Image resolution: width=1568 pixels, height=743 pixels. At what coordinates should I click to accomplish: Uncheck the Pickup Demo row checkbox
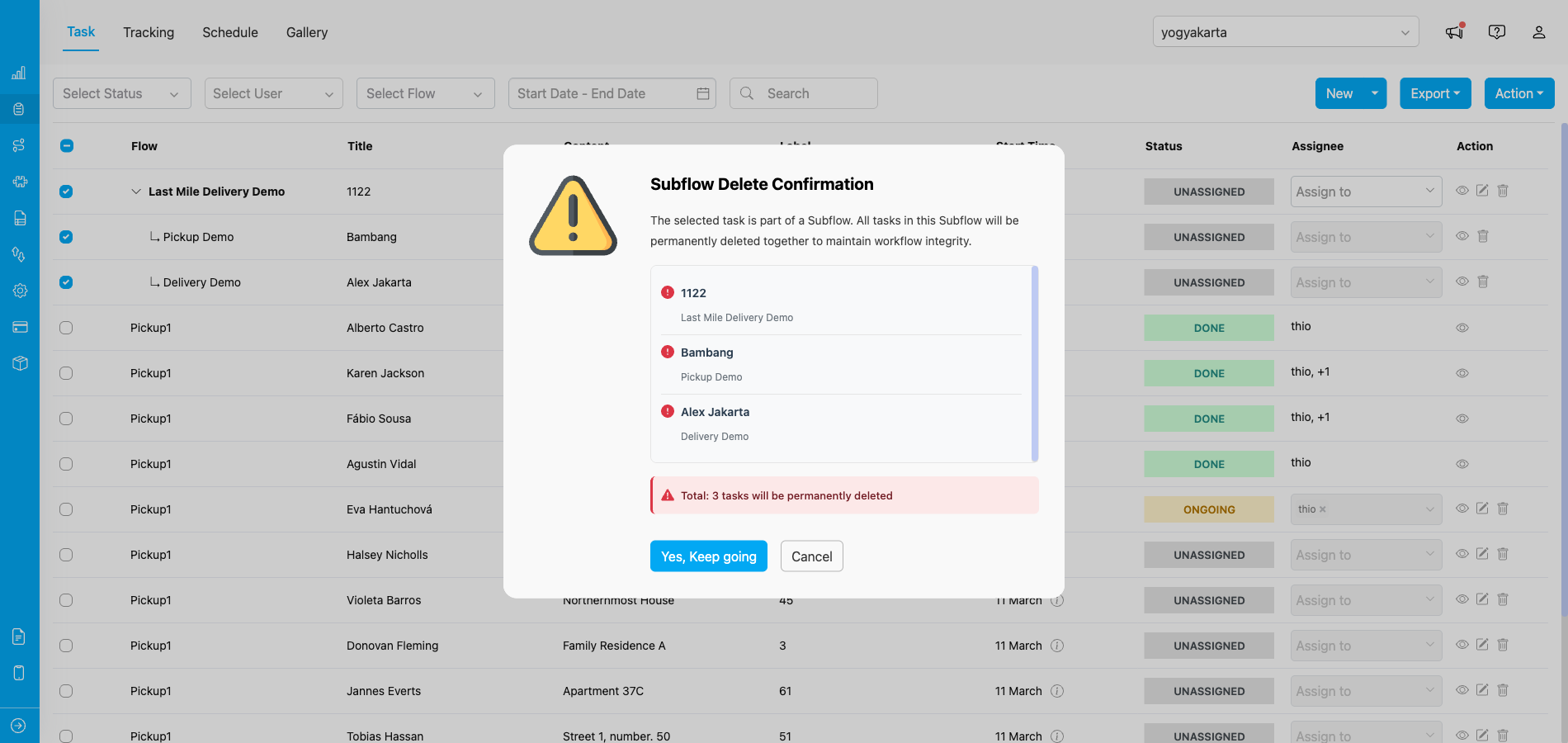66,237
